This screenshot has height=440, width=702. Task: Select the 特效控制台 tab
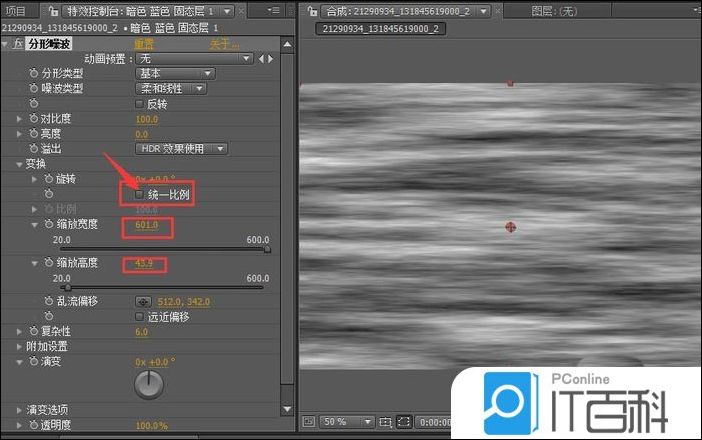pyautogui.click(x=141, y=10)
